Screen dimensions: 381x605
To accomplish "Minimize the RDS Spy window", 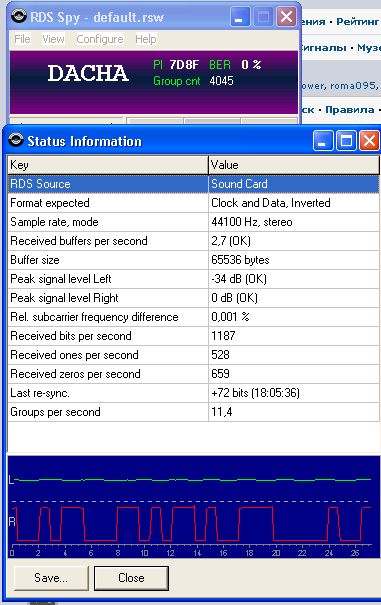I will click(x=240, y=17).
